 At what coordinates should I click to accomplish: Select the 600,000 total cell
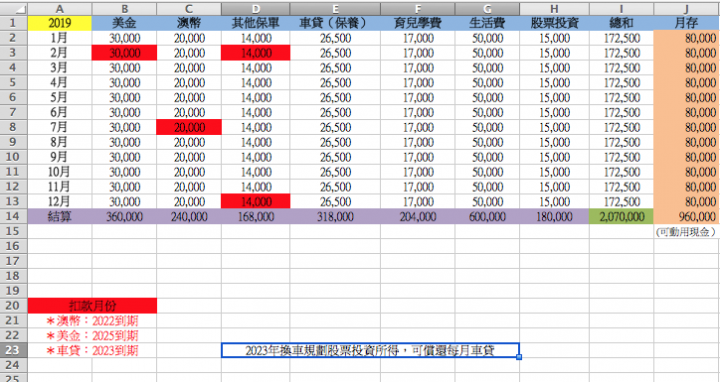[487, 217]
